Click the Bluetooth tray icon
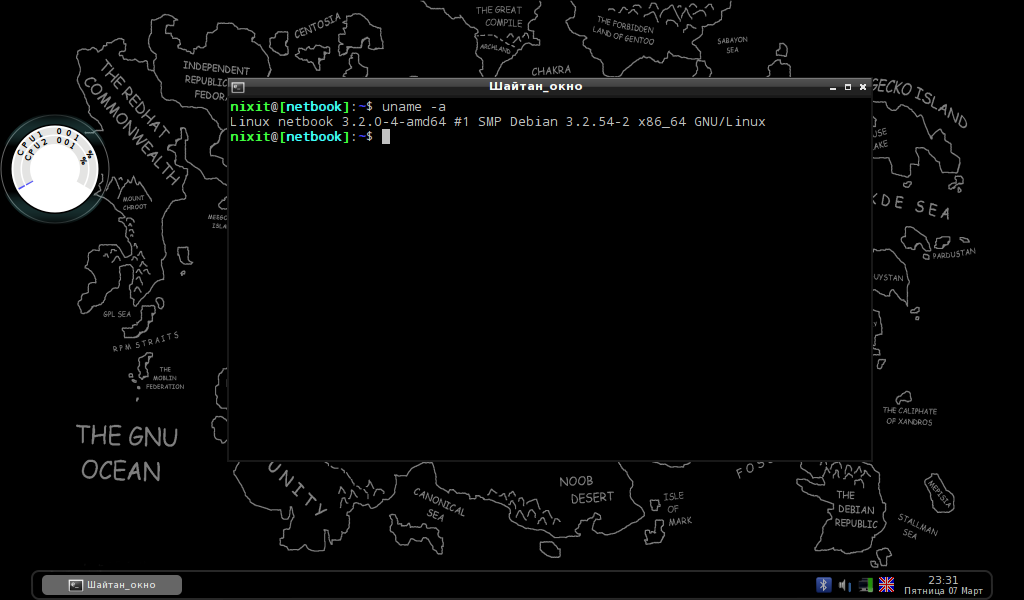 pyautogui.click(x=824, y=584)
